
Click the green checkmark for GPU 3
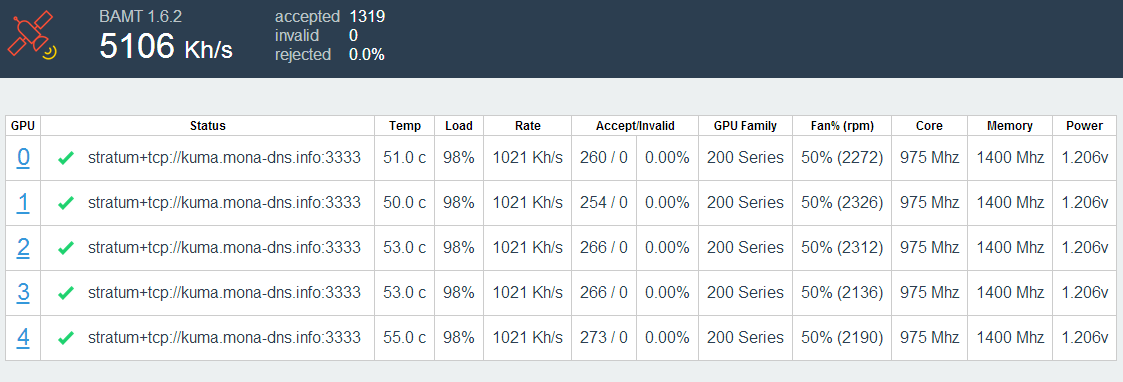(x=66, y=292)
